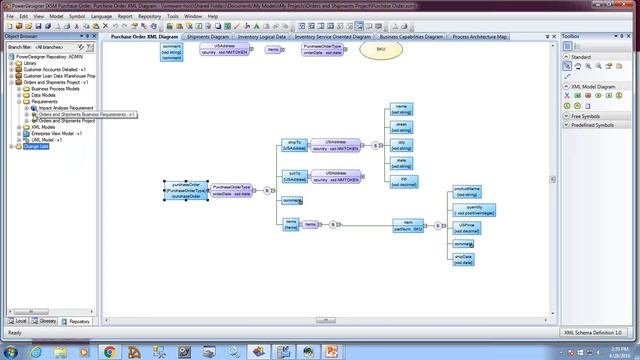This screenshot has width=640, height=360.
Task: Click the Cut scissors icon in the main toolbar
Action: 76,26
